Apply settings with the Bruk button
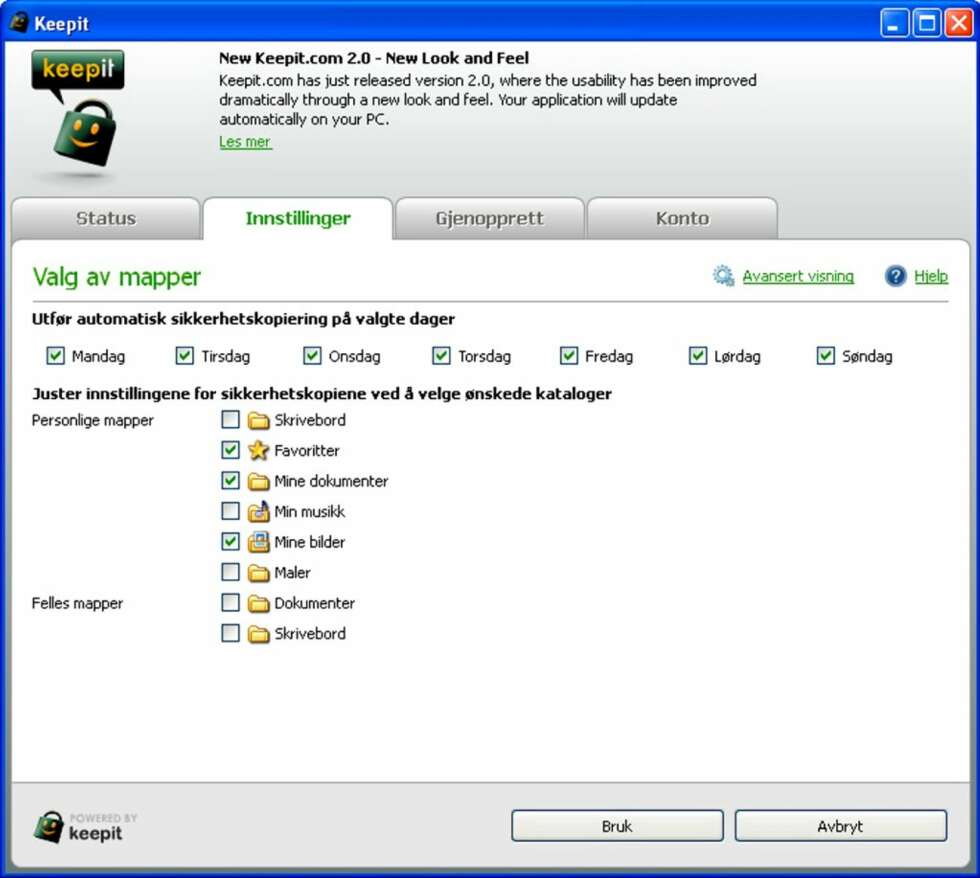Viewport: 980px width, 878px height. [x=617, y=826]
